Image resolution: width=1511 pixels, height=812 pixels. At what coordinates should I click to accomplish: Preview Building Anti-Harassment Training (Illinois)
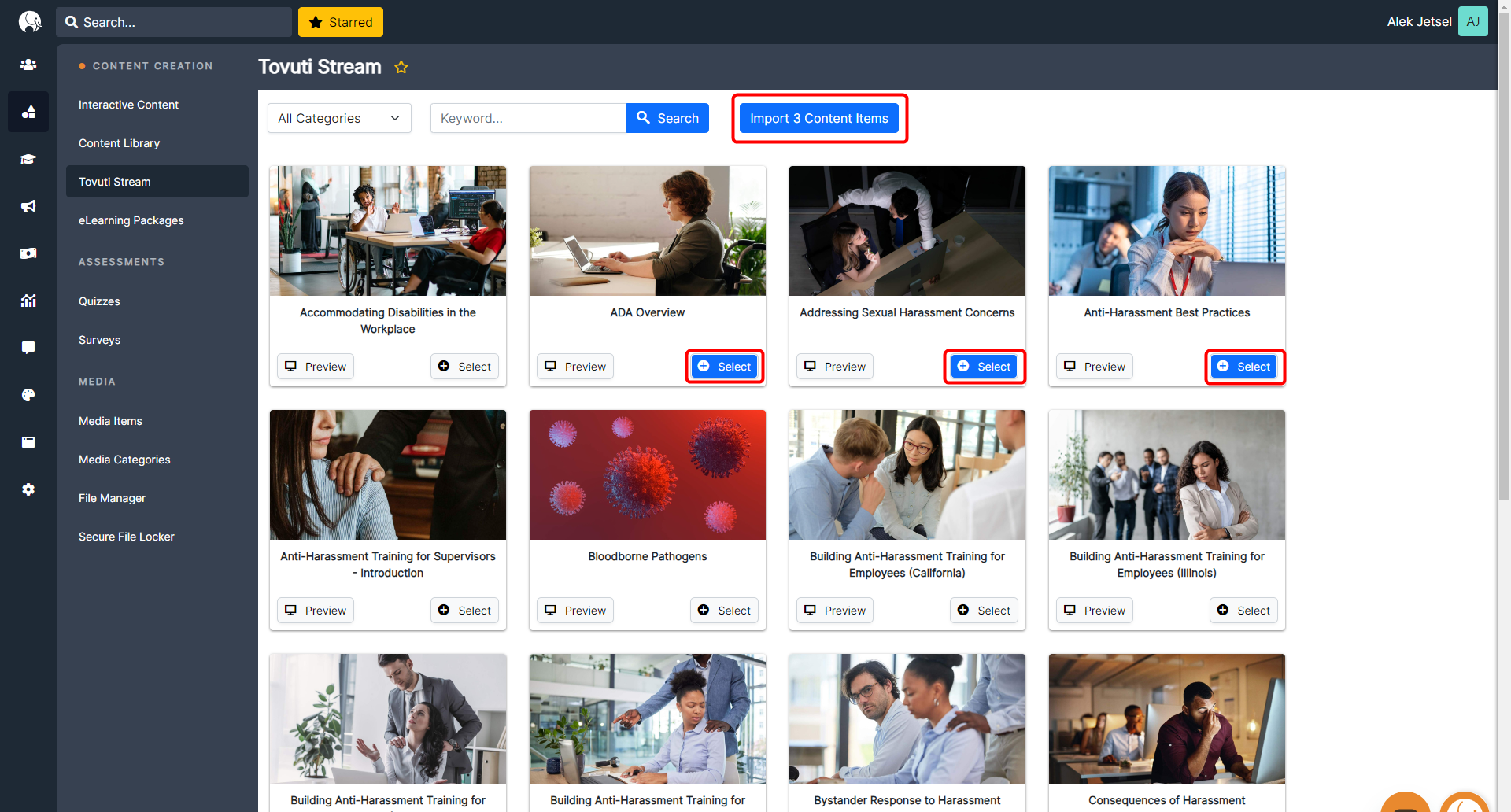(1094, 611)
